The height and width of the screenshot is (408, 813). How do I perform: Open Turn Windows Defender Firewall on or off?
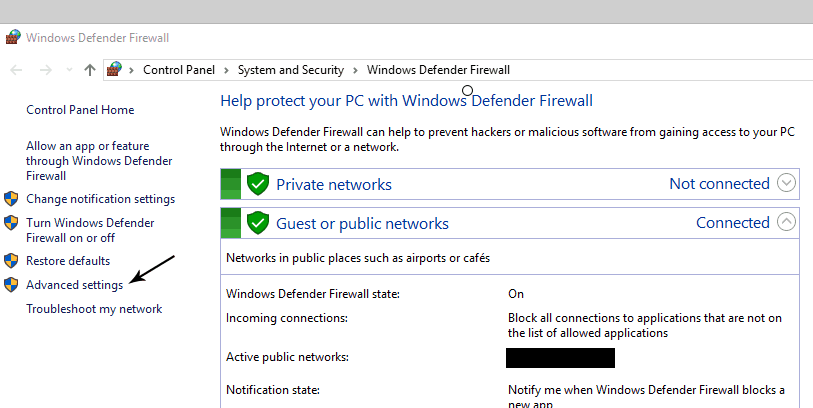(x=90, y=230)
